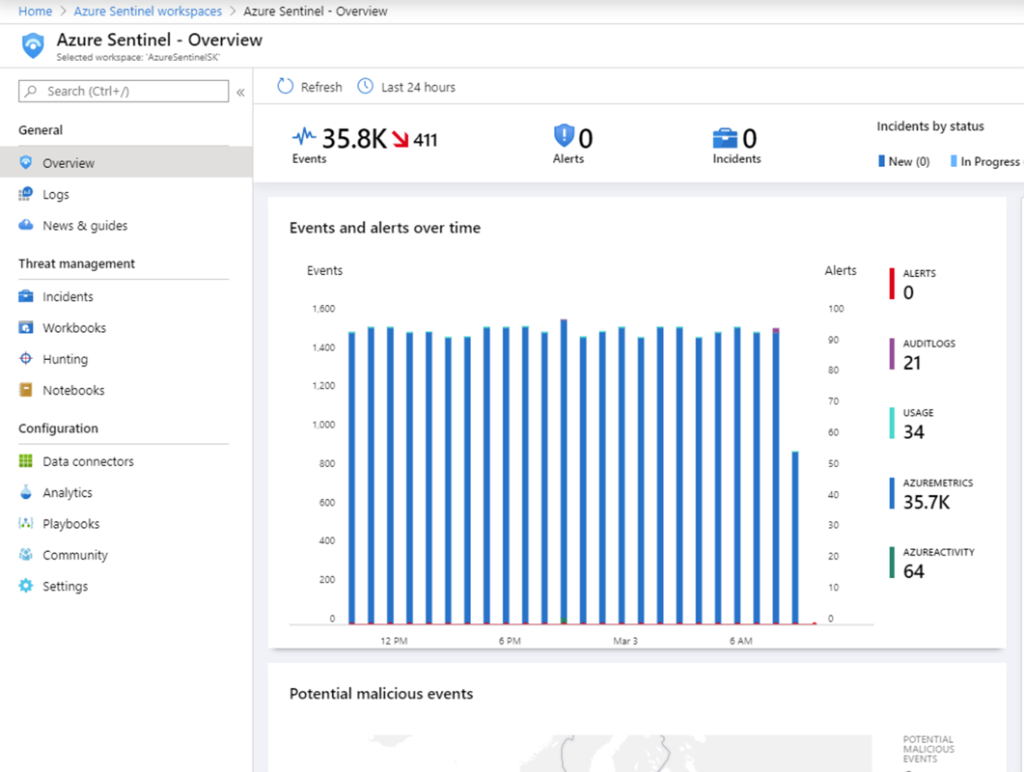The image size is (1024, 772).
Task: Go to Incidents in Threat management
Action: pos(126,296)
